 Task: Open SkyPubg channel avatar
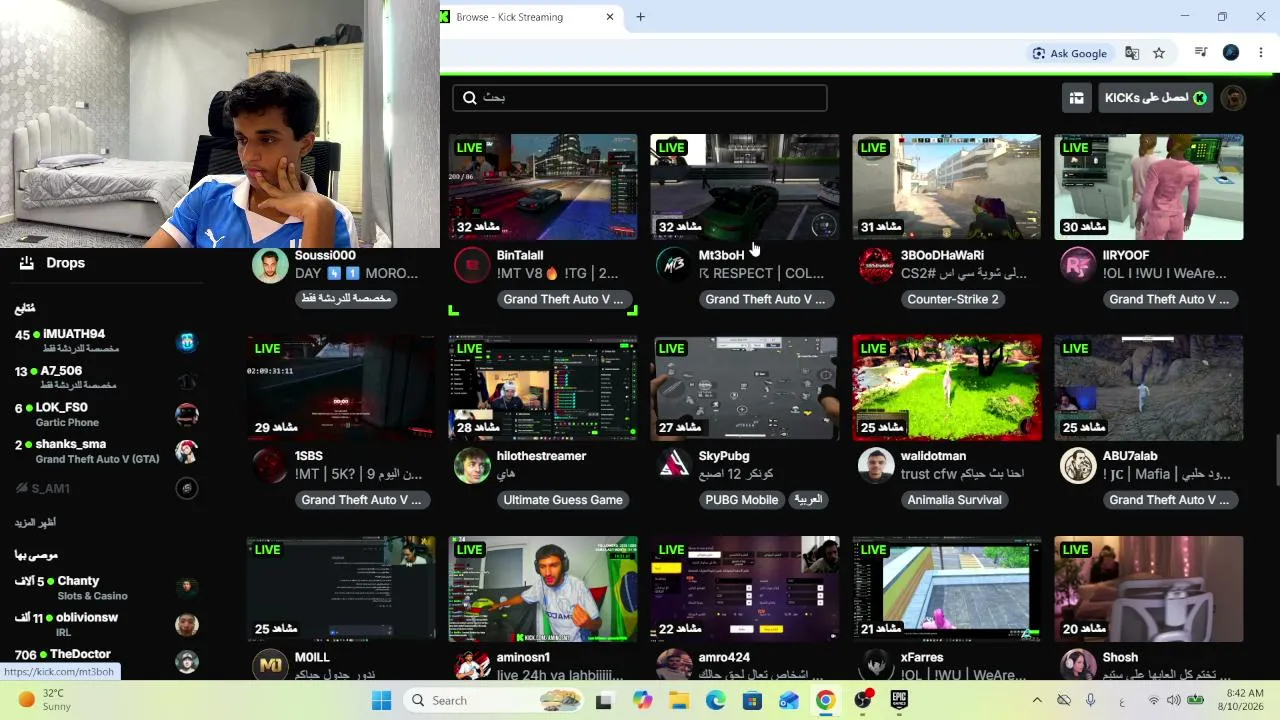tap(674, 466)
